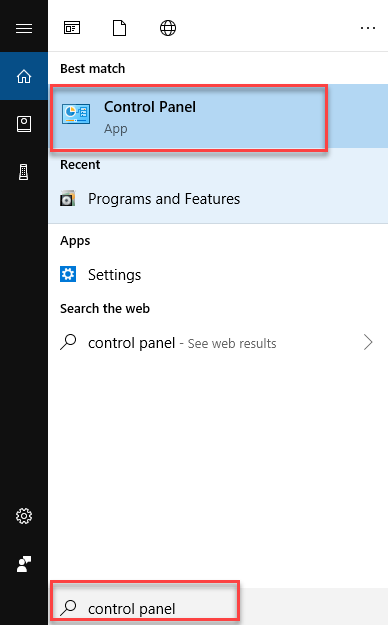Expand web results chevron for control panel

coord(368,342)
